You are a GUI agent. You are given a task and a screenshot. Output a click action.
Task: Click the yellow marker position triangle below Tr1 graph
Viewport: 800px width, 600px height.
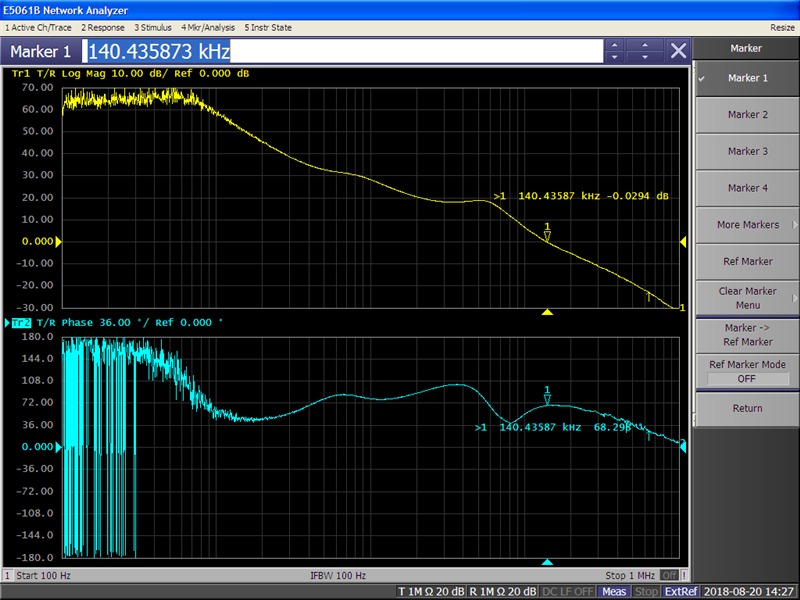coord(547,312)
